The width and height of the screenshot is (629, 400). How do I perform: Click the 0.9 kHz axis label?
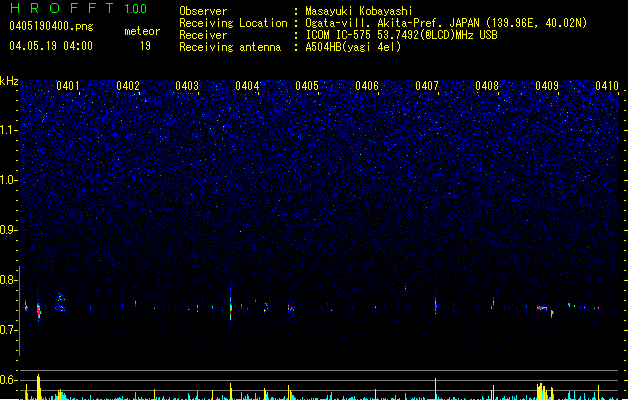coord(9,230)
